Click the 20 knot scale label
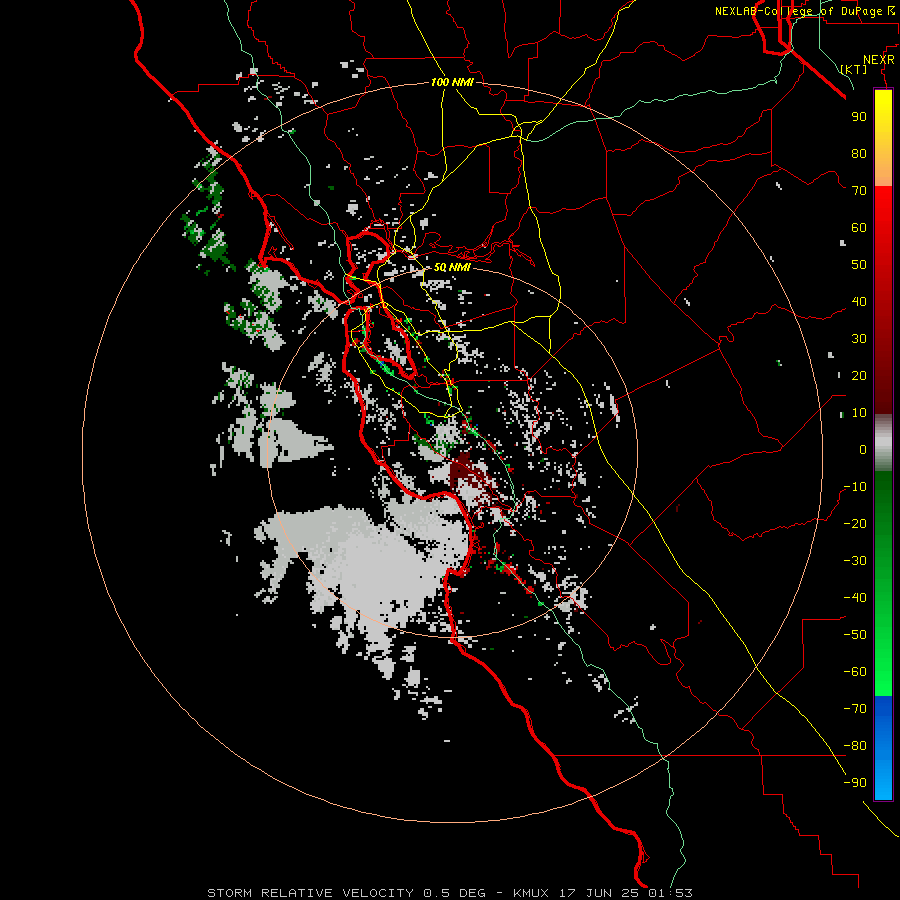The width and height of the screenshot is (900, 900). [x=859, y=375]
